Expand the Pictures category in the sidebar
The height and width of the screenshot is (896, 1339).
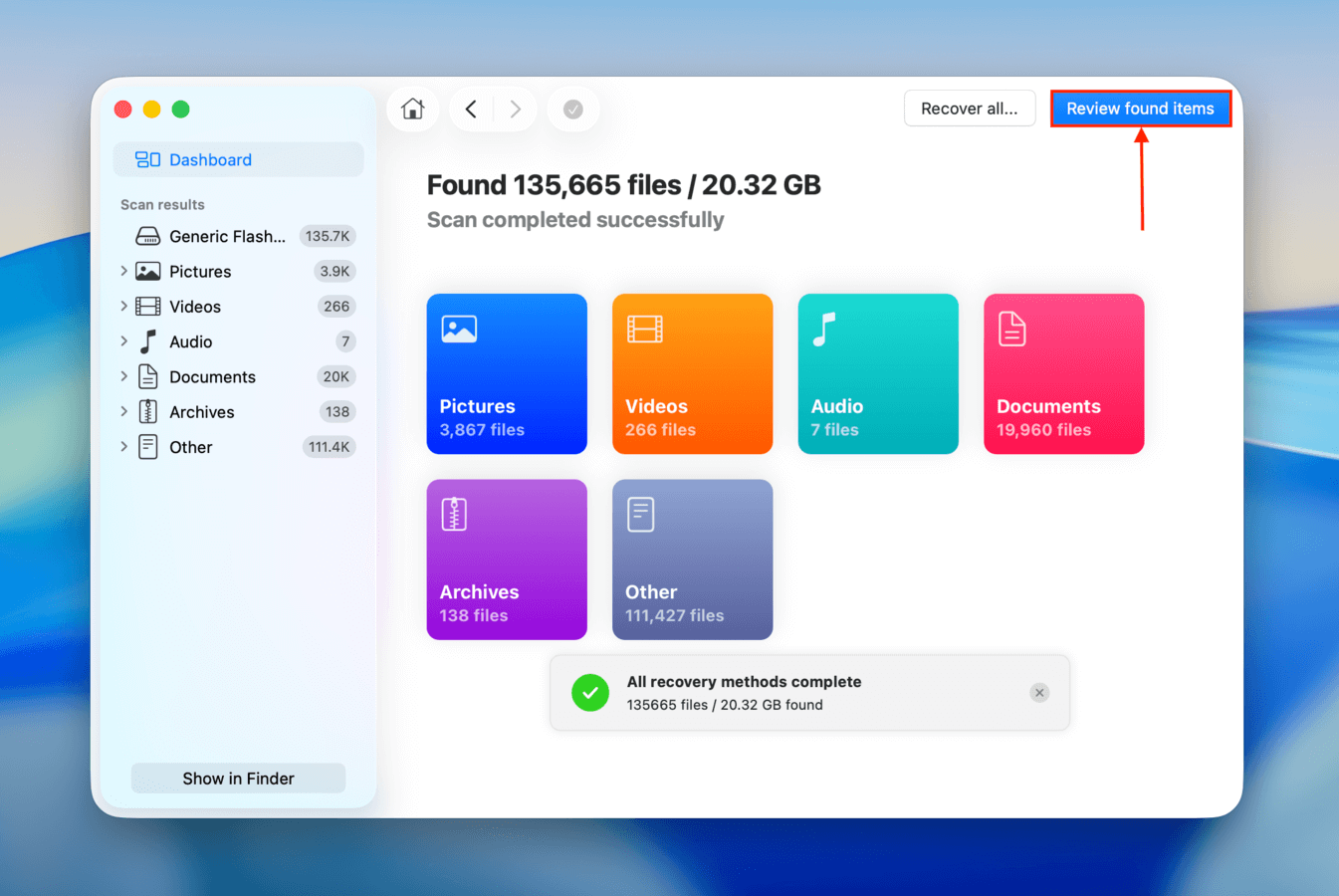click(x=123, y=271)
